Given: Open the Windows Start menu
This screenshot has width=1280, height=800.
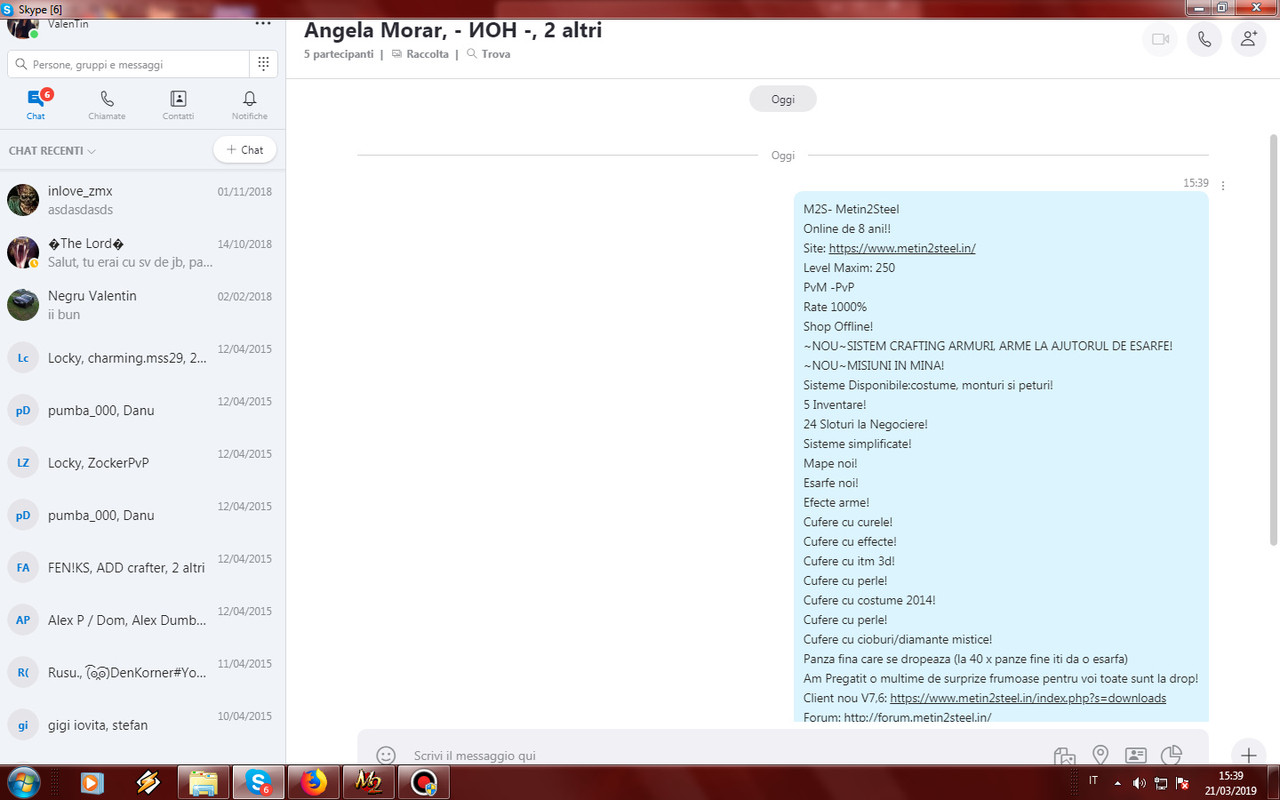Looking at the screenshot, I should (23, 782).
